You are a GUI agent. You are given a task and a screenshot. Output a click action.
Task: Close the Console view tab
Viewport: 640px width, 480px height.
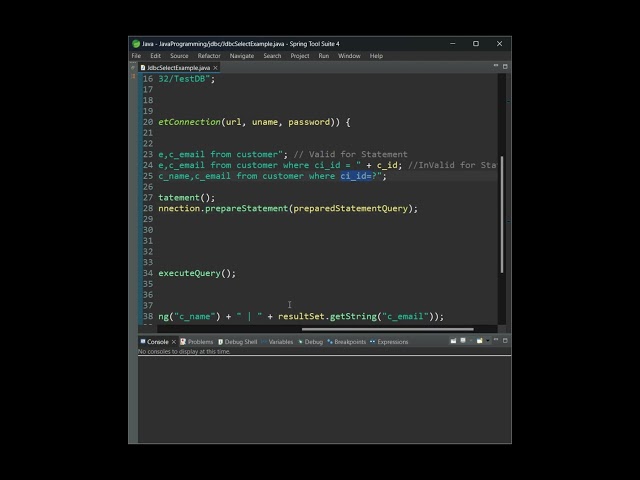pyautogui.click(x=174, y=342)
